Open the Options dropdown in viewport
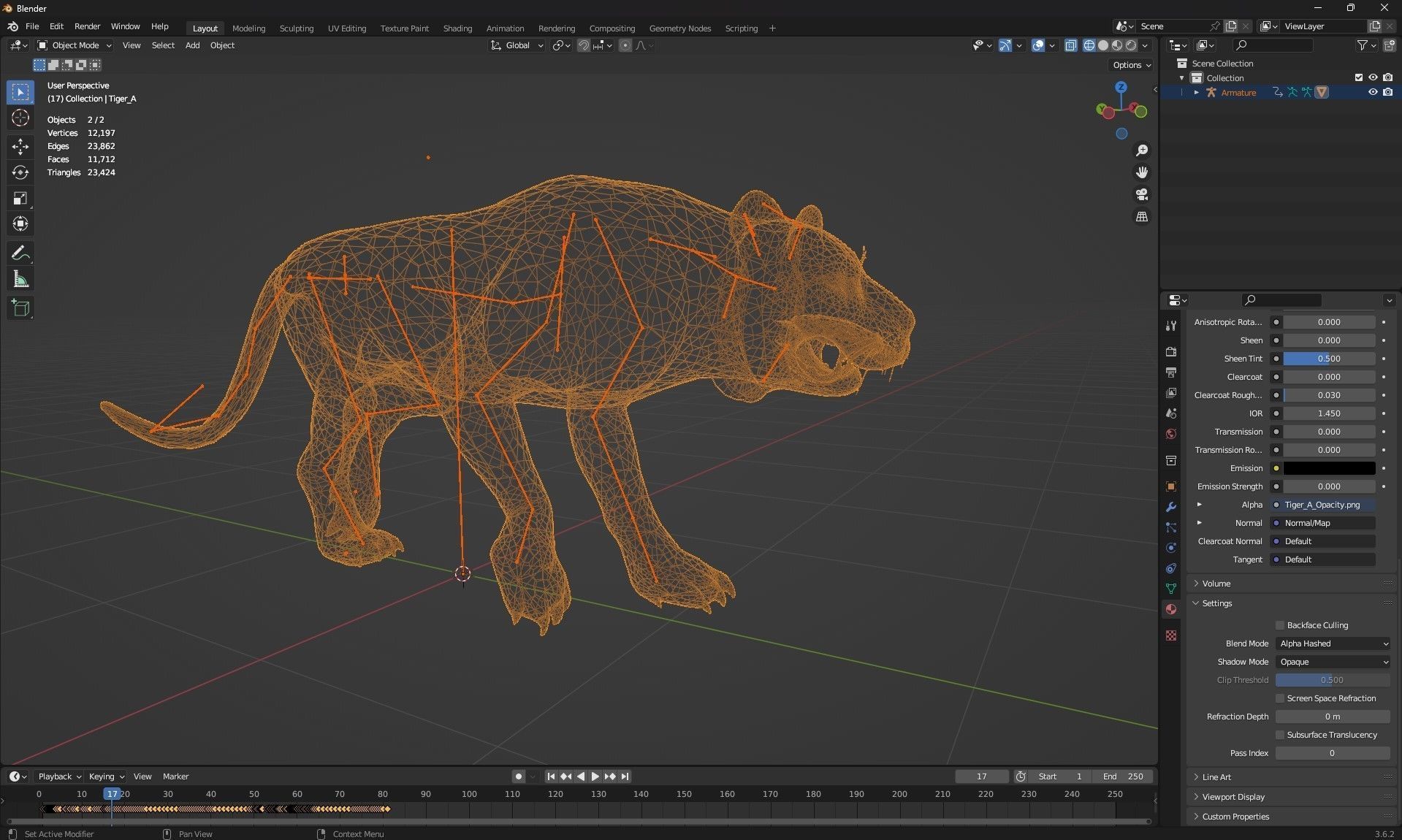1402x840 pixels. [x=1131, y=65]
